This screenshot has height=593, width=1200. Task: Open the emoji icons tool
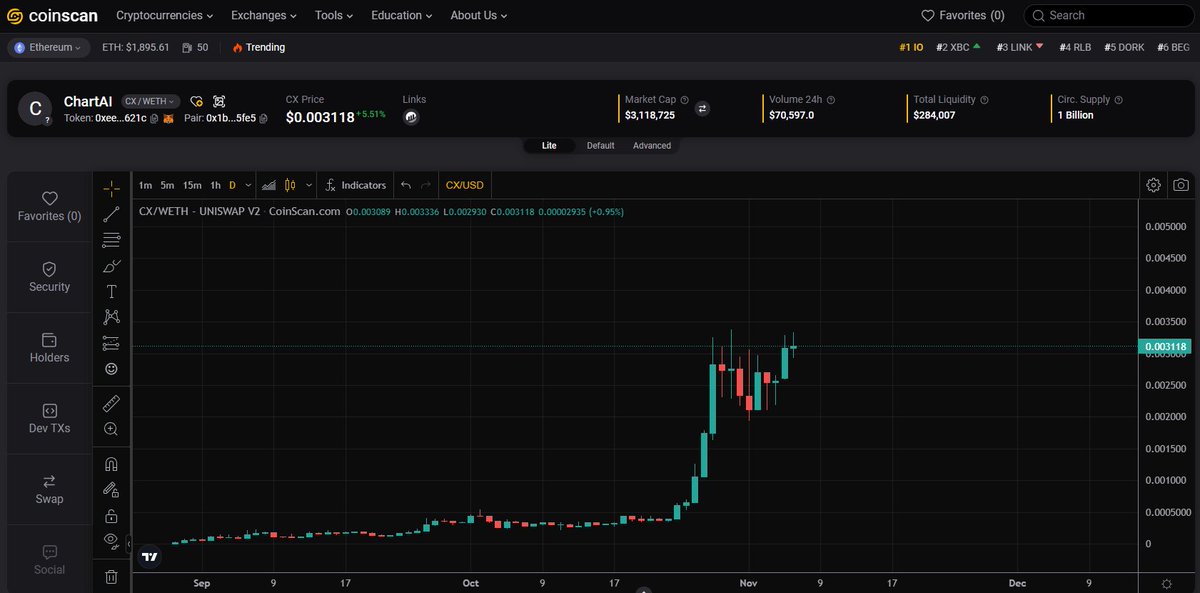coord(111,369)
